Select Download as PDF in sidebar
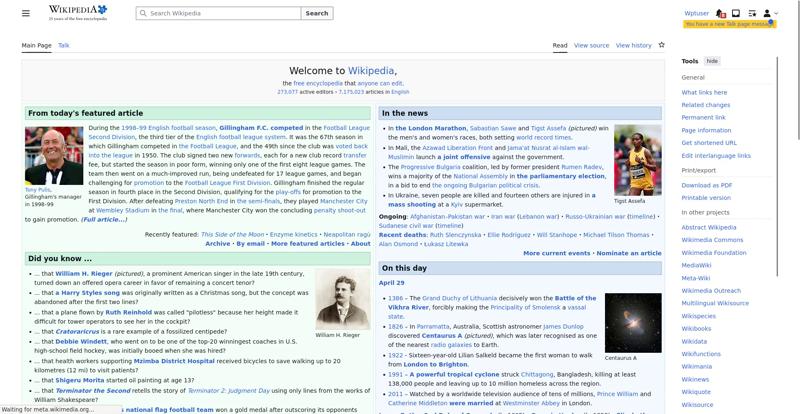This screenshot has width=800, height=414. pyautogui.click(x=707, y=185)
